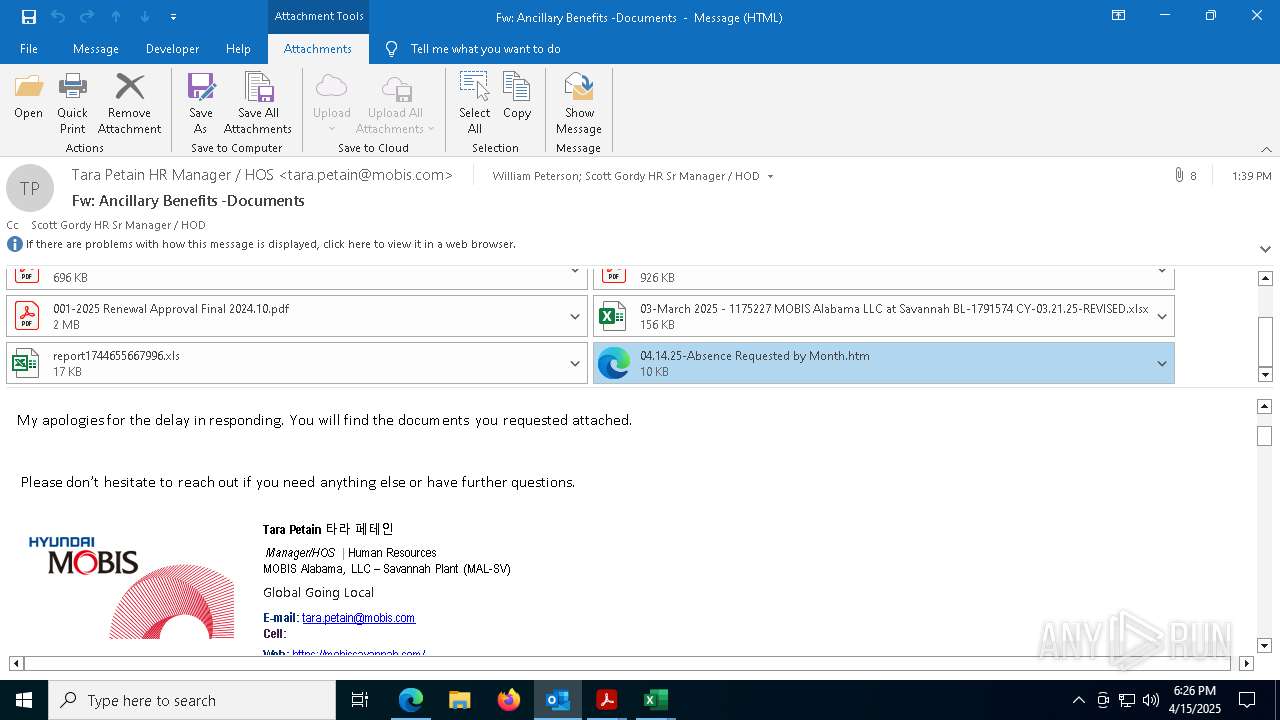Click Show Message in ribbon
1280x720 pixels.
579,104
